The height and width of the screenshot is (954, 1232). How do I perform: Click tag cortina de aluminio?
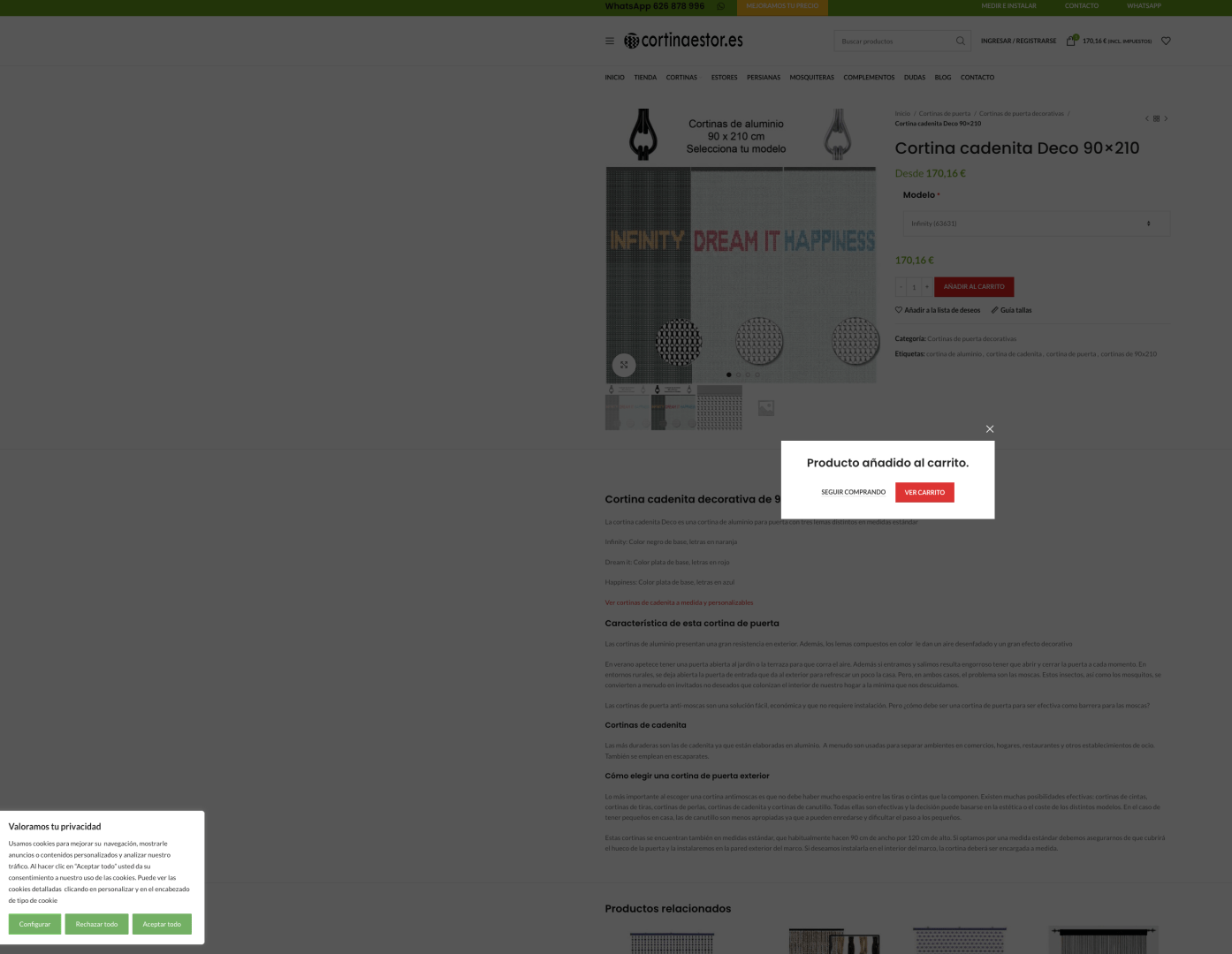pyautogui.click(x=954, y=354)
